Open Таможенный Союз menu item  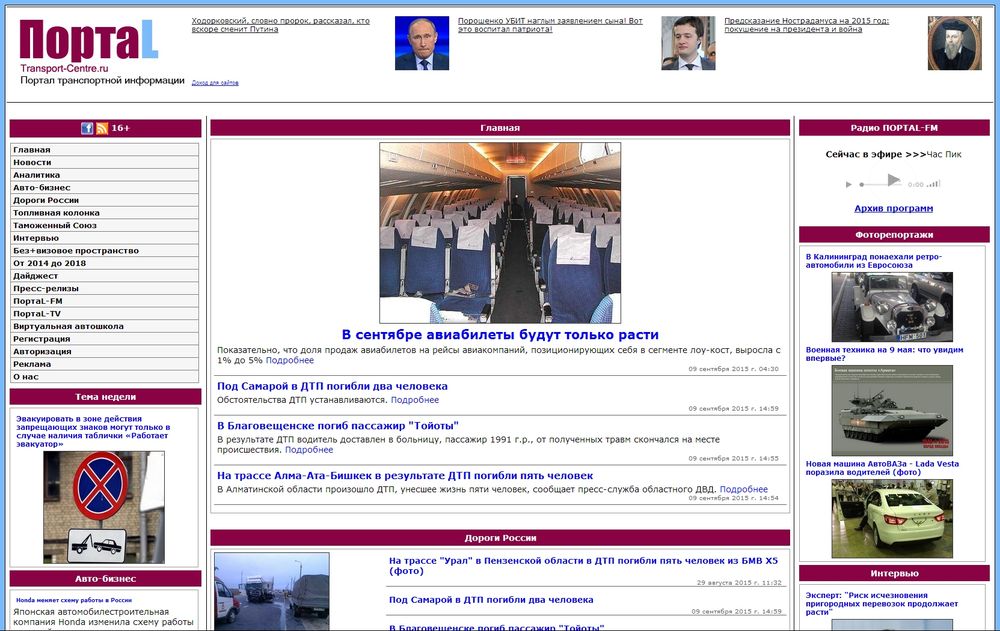click(105, 225)
